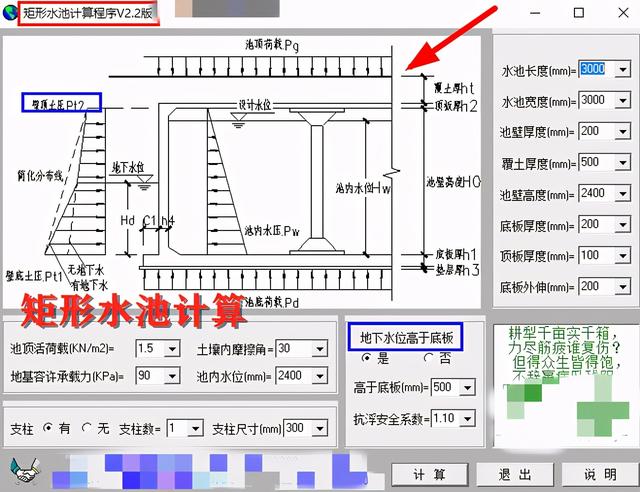
Task: Expand the 底板外伸 dropdown arrow
Action: coord(622,287)
